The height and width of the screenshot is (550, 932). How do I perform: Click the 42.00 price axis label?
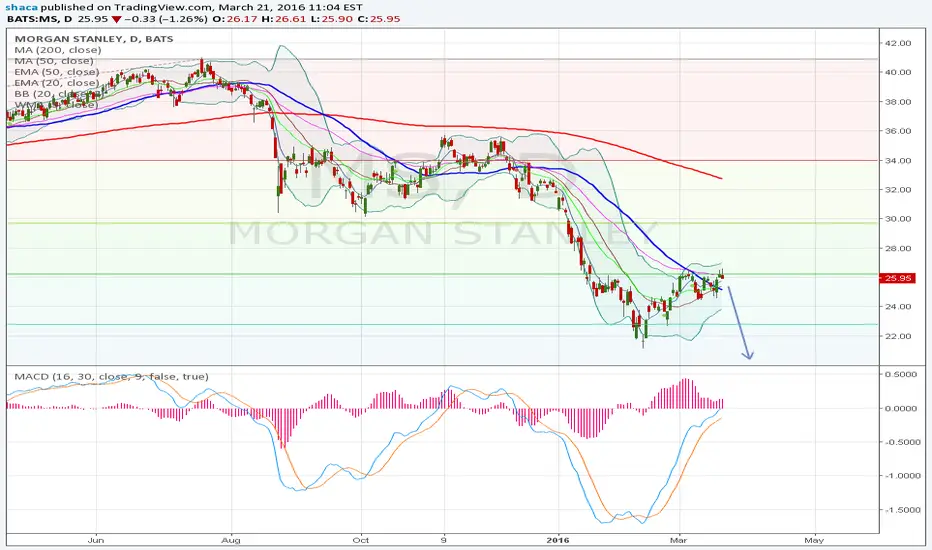click(x=898, y=43)
